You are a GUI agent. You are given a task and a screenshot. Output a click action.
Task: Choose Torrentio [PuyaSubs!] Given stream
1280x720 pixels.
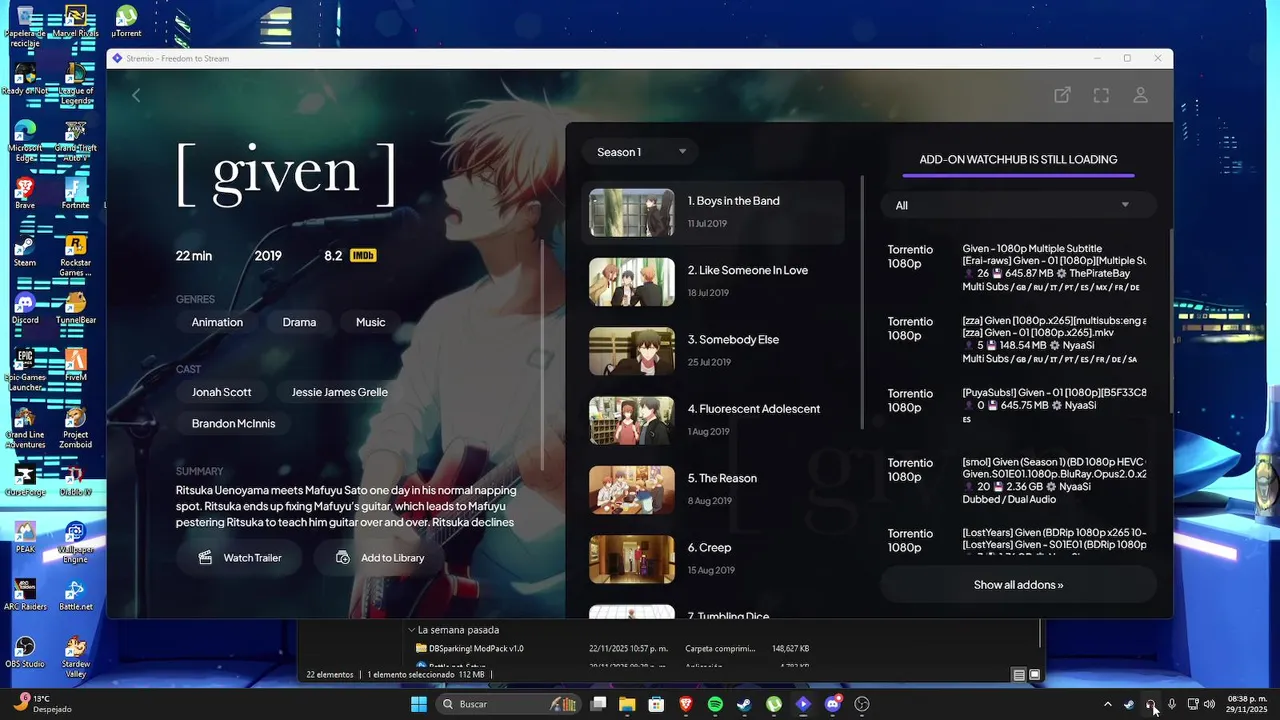tap(1018, 405)
